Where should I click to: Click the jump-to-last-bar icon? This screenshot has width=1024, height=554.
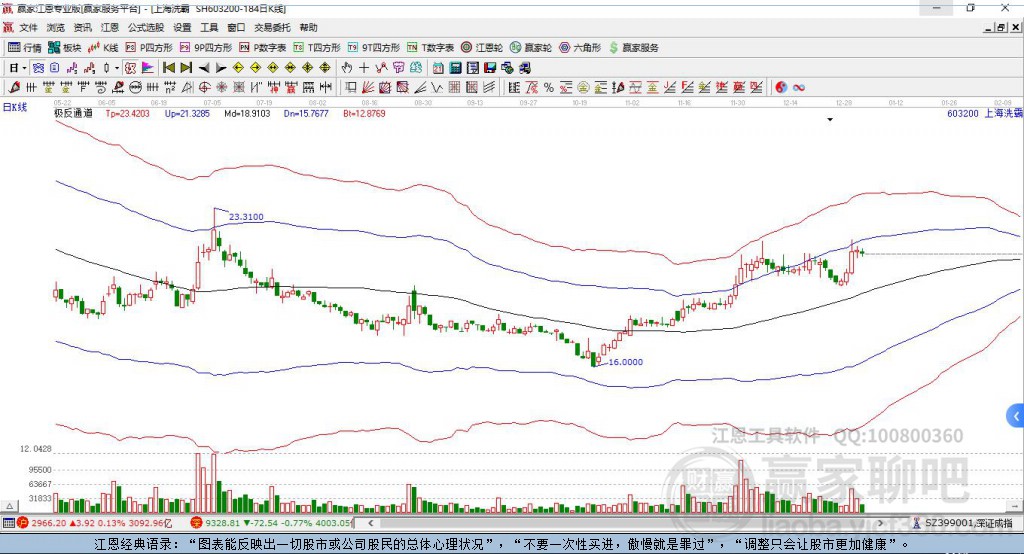click(x=186, y=68)
